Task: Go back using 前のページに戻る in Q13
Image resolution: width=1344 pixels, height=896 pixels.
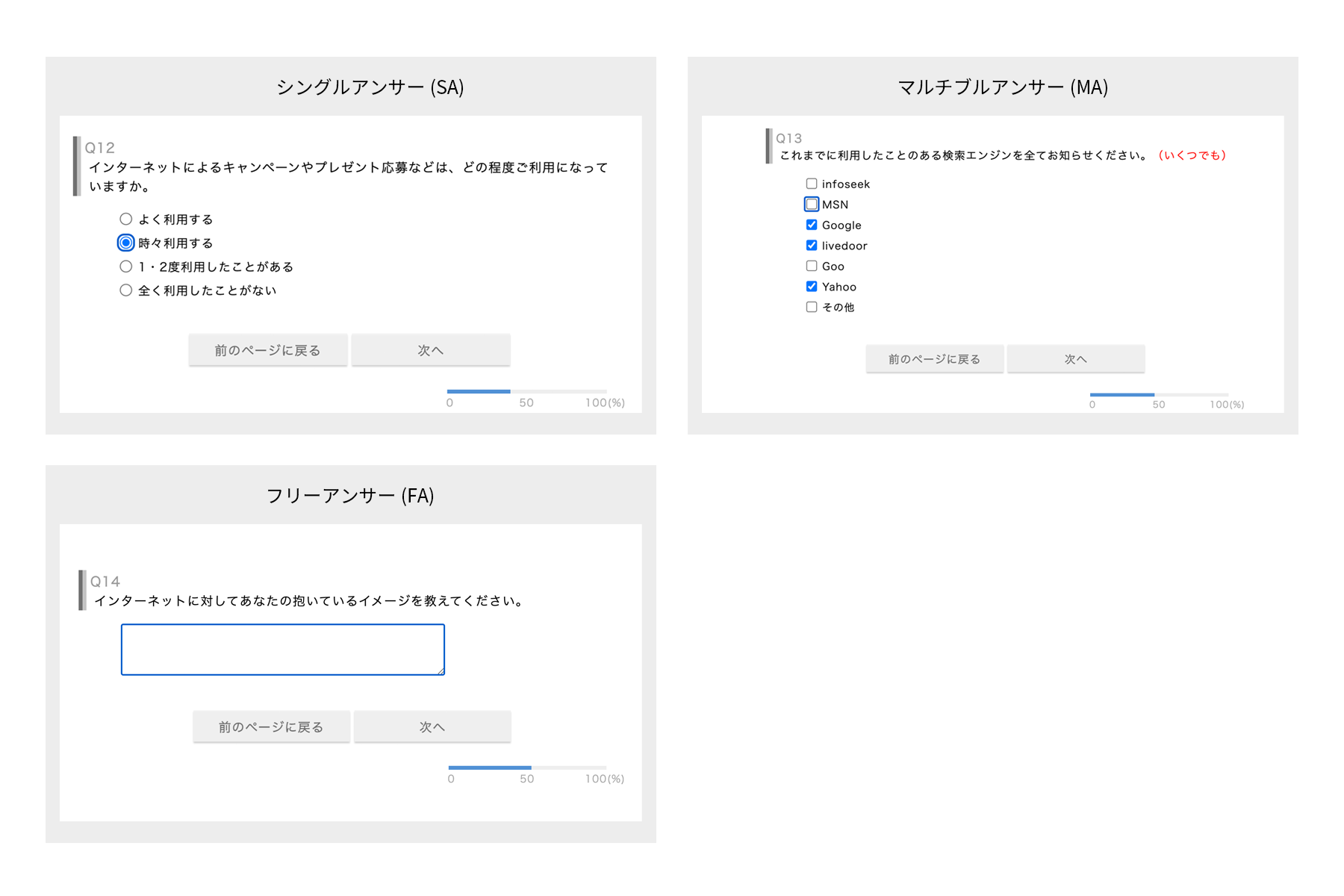Action: pos(934,359)
